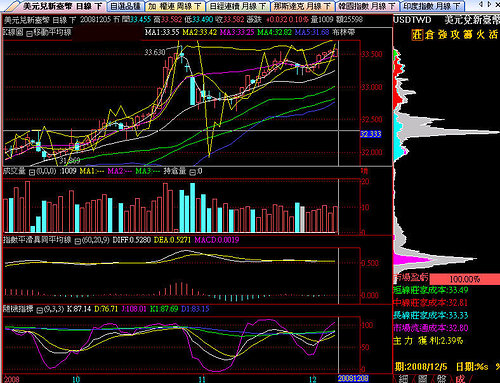Open the 那斯達克 月線 tab
The width and height of the screenshot is (500, 383).
[302, 6]
